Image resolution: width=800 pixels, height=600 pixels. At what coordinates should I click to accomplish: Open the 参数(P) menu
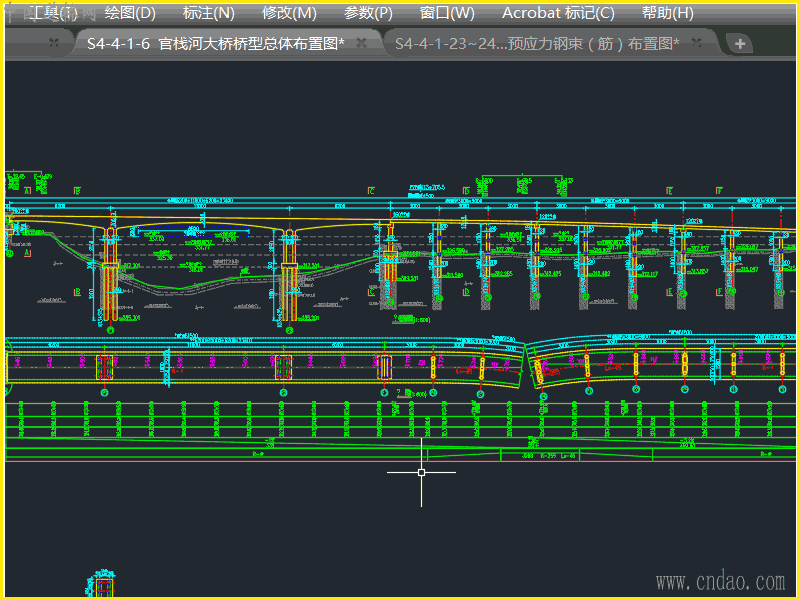point(368,13)
